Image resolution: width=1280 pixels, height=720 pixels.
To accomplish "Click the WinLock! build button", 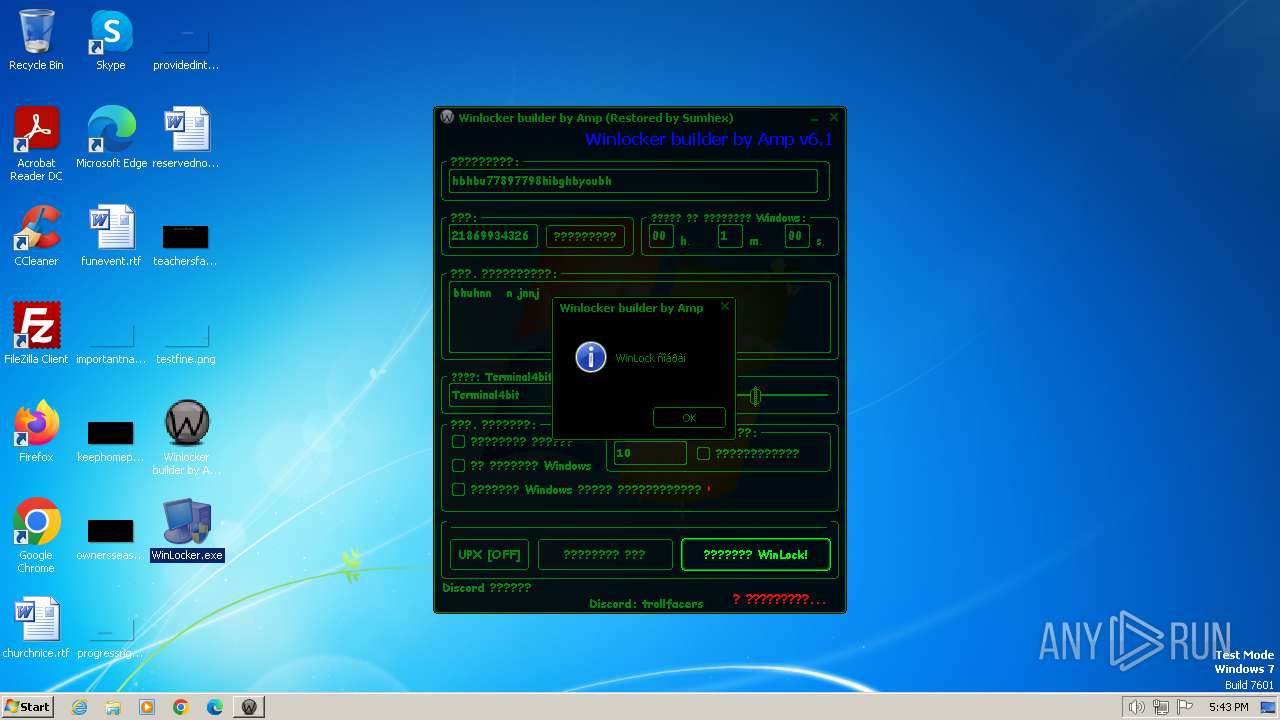I will pos(755,555).
